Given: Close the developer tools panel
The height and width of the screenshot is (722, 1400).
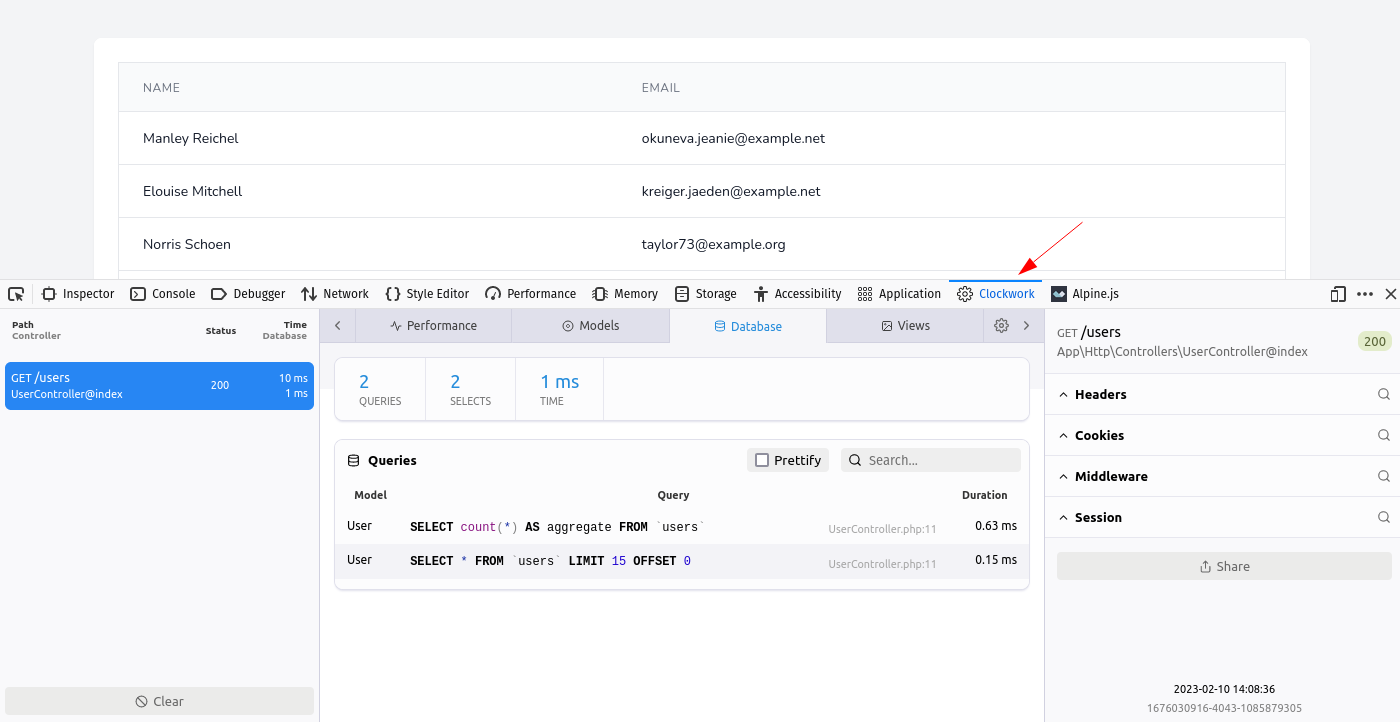Looking at the screenshot, I should [x=1390, y=294].
